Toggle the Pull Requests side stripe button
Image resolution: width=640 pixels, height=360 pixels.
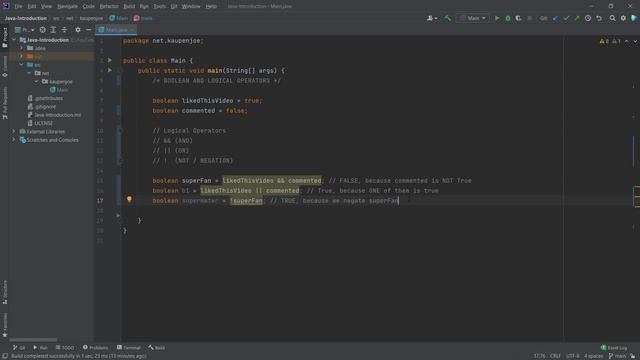point(5,103)
